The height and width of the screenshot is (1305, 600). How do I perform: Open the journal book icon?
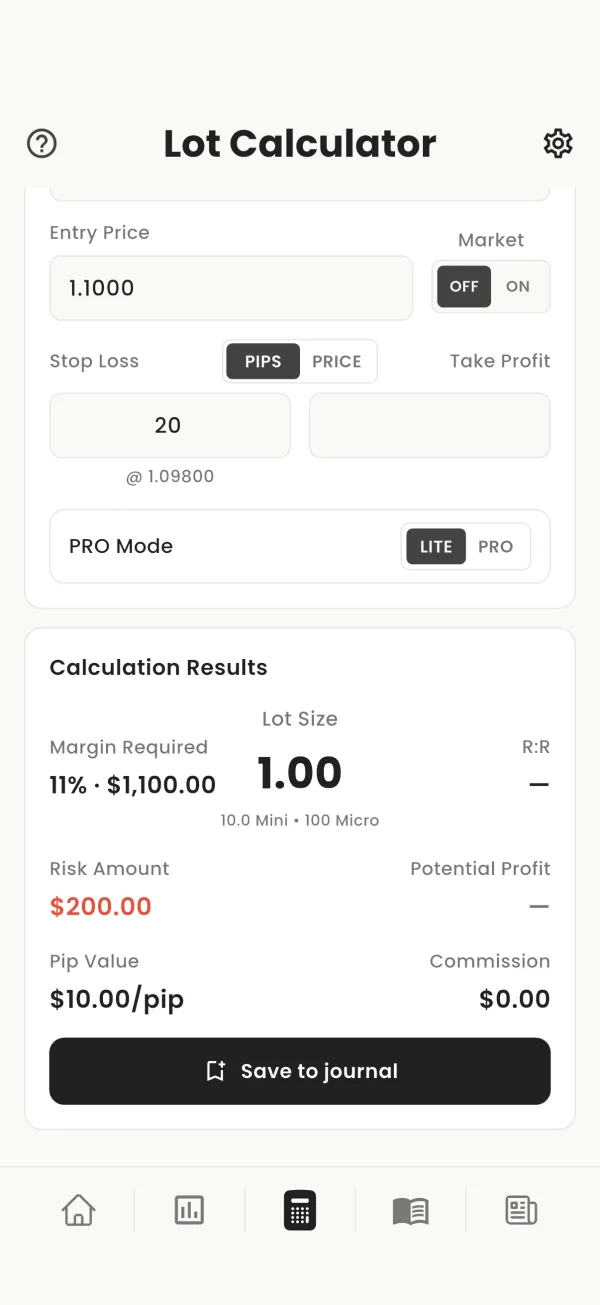410,1211
